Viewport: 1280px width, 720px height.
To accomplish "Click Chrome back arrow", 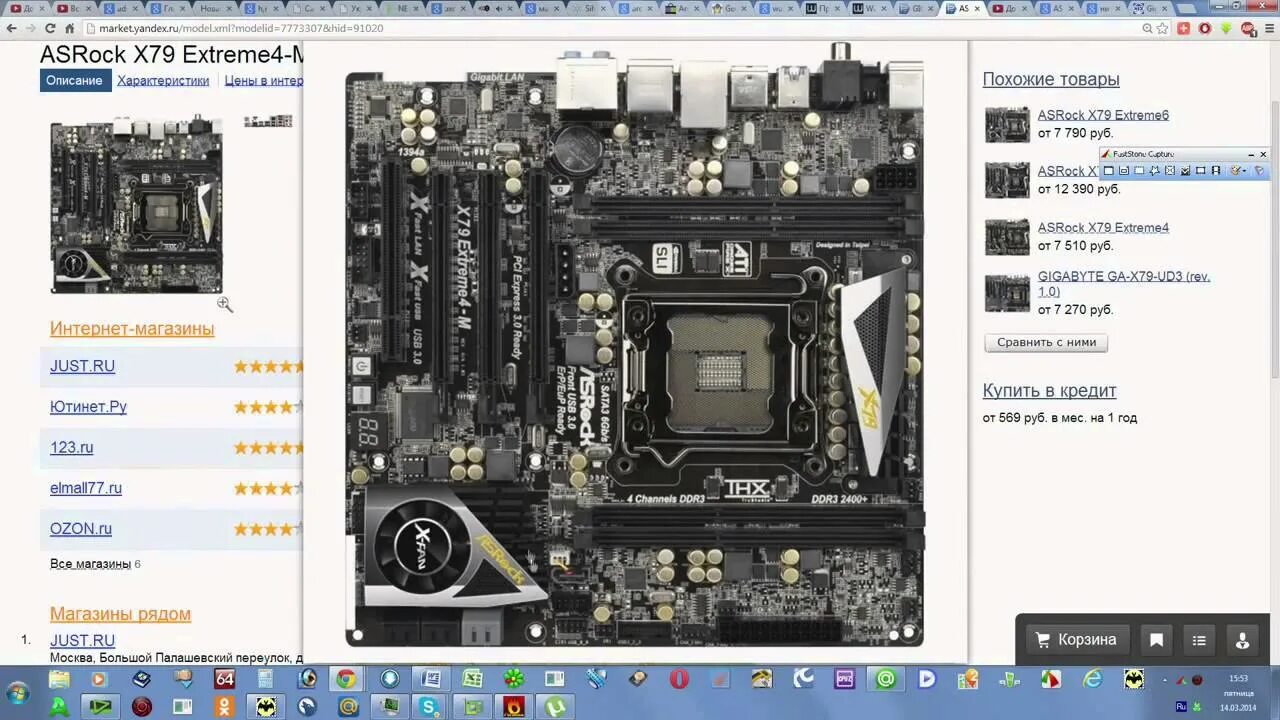I will [x=12, y=28].
